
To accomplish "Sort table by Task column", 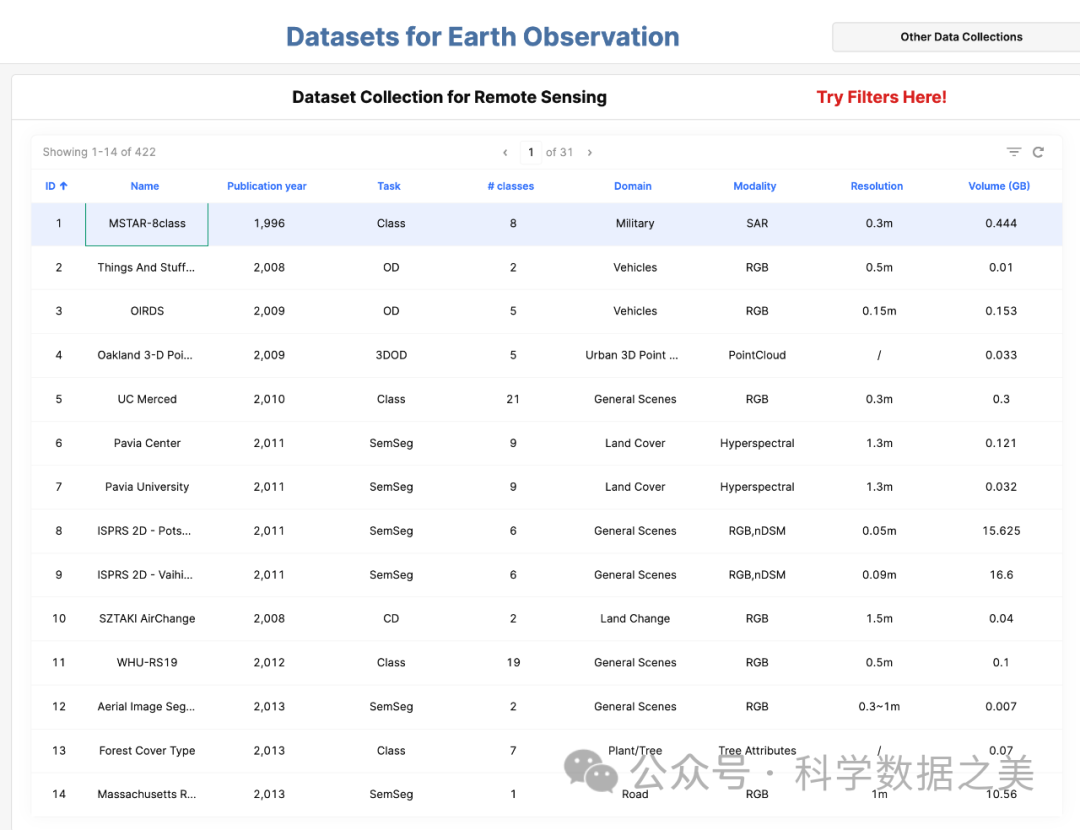I will [x=389, y=186].
